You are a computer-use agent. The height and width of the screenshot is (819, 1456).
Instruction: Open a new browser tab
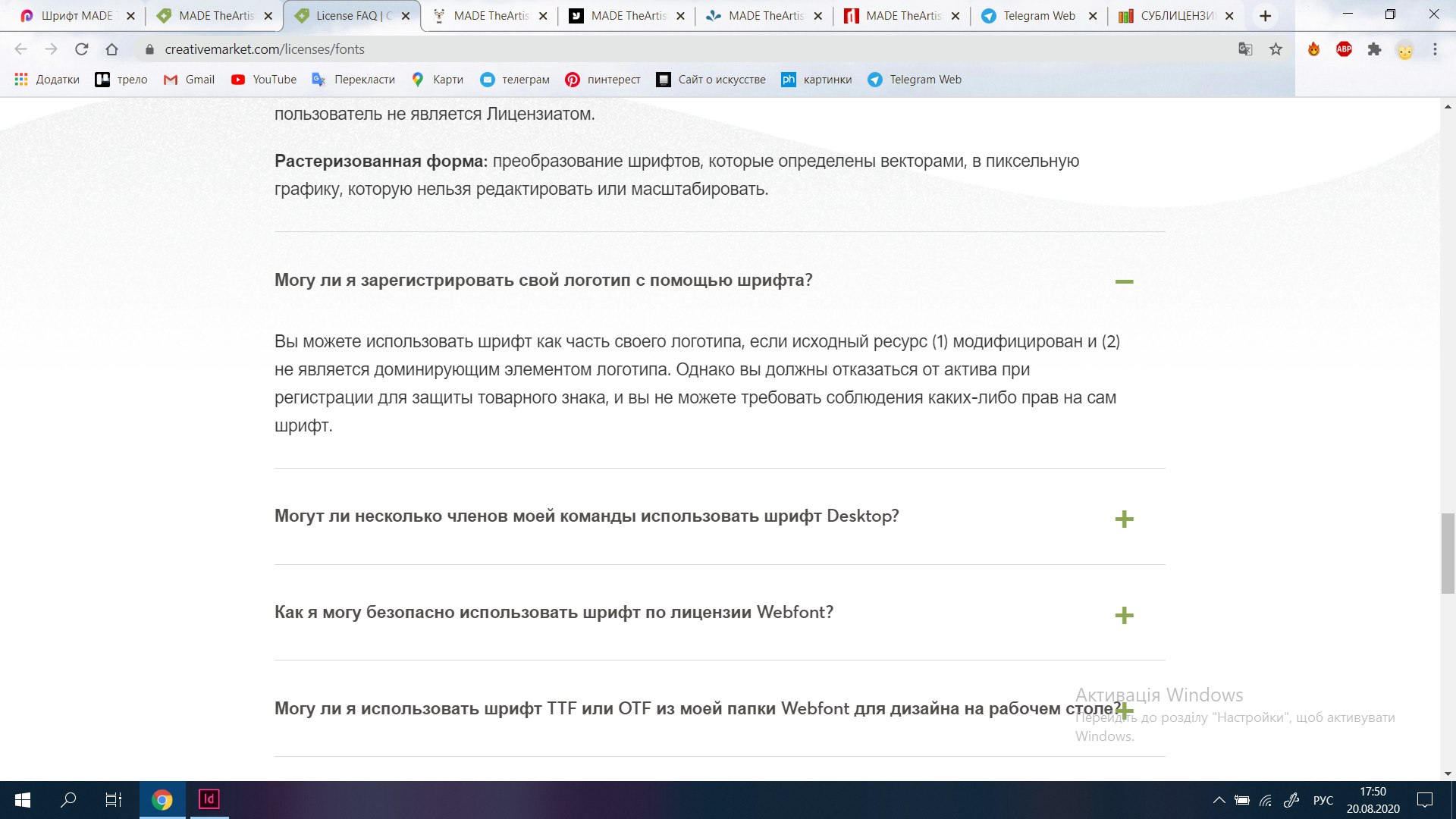coord(1265,16)
